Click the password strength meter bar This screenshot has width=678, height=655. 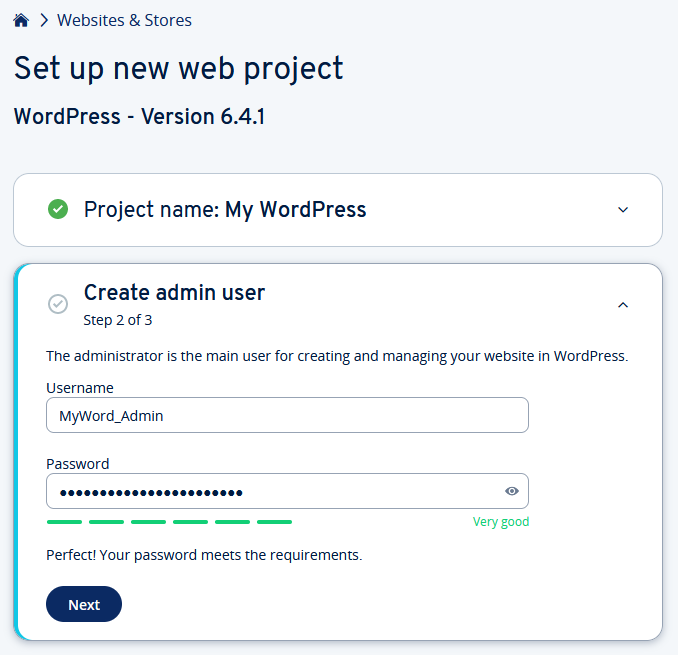(x=170, y=522)
